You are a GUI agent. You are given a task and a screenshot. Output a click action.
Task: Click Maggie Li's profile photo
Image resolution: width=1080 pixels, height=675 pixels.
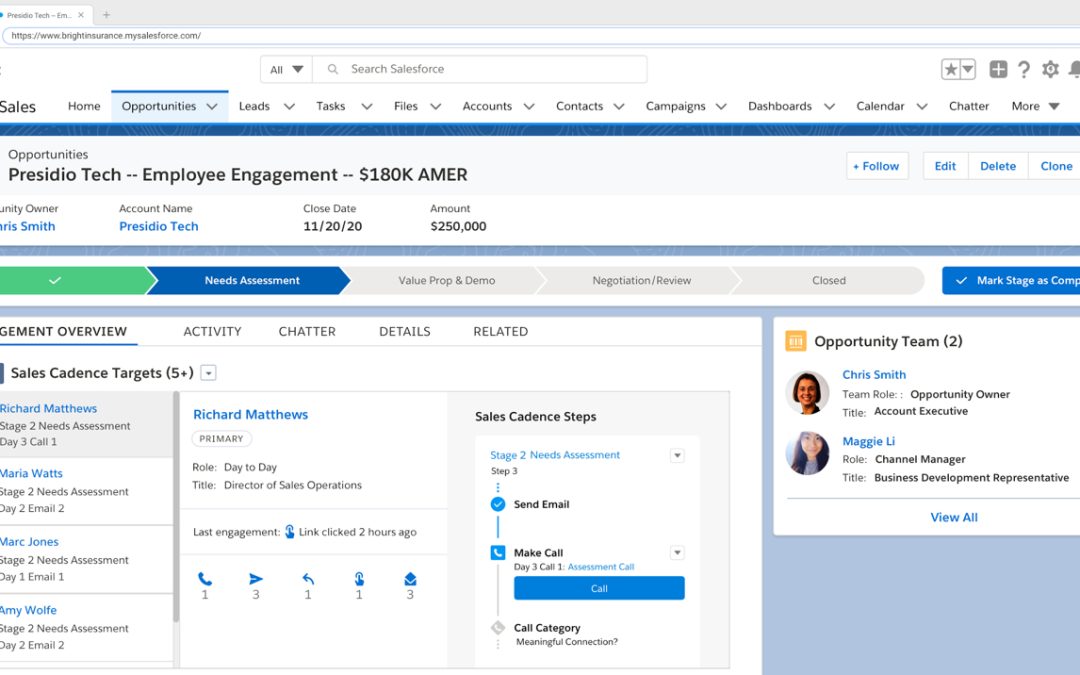pyautogui.click(x=807, y=453)
